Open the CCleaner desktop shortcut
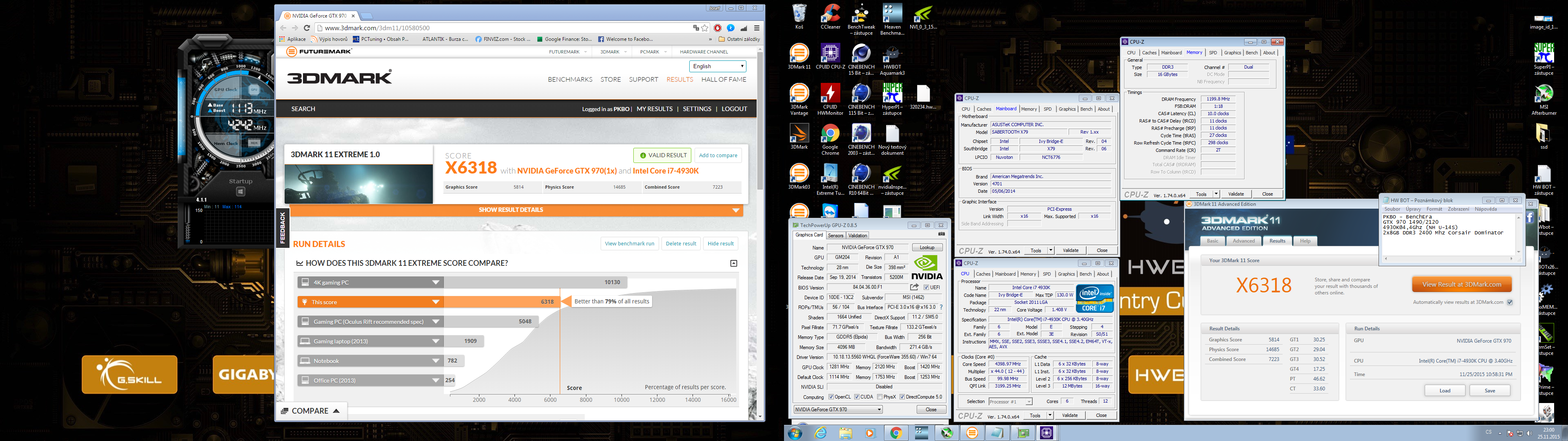 tap(830, 16)
